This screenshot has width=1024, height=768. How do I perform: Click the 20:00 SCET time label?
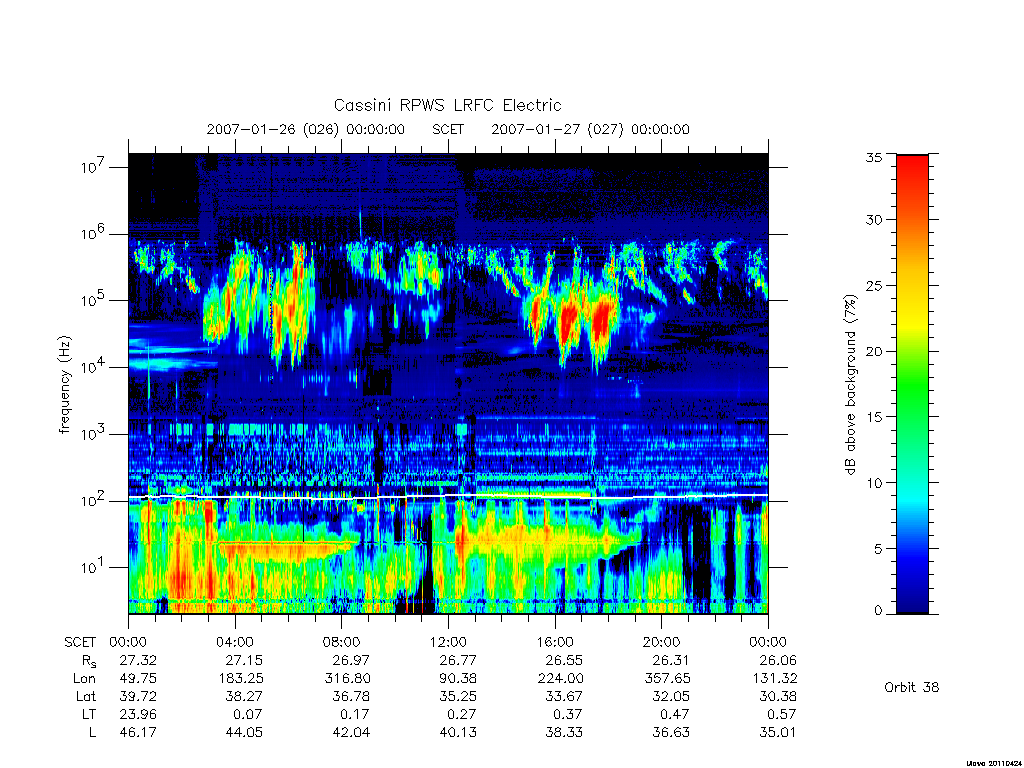[661, 642]
